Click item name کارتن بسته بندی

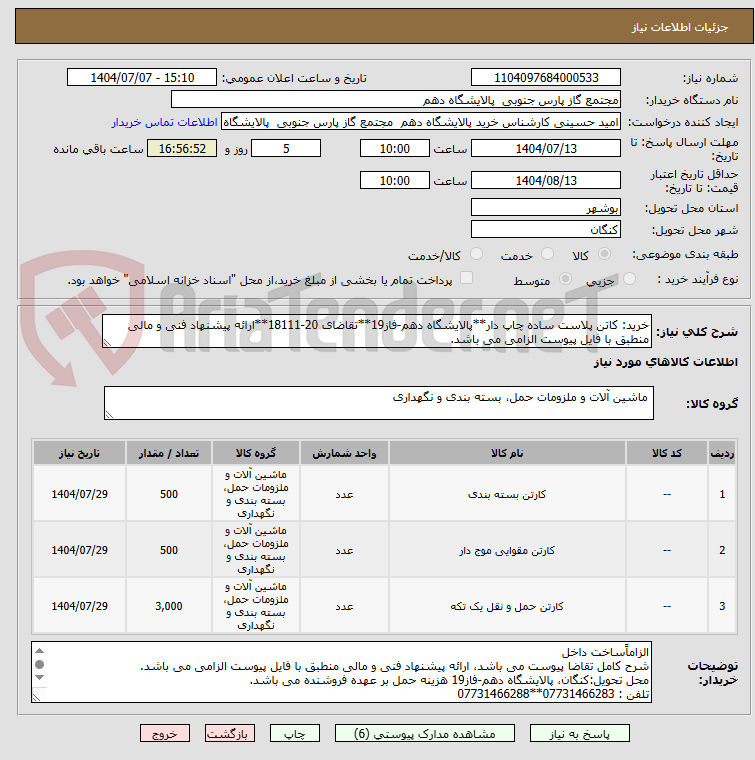507,494
